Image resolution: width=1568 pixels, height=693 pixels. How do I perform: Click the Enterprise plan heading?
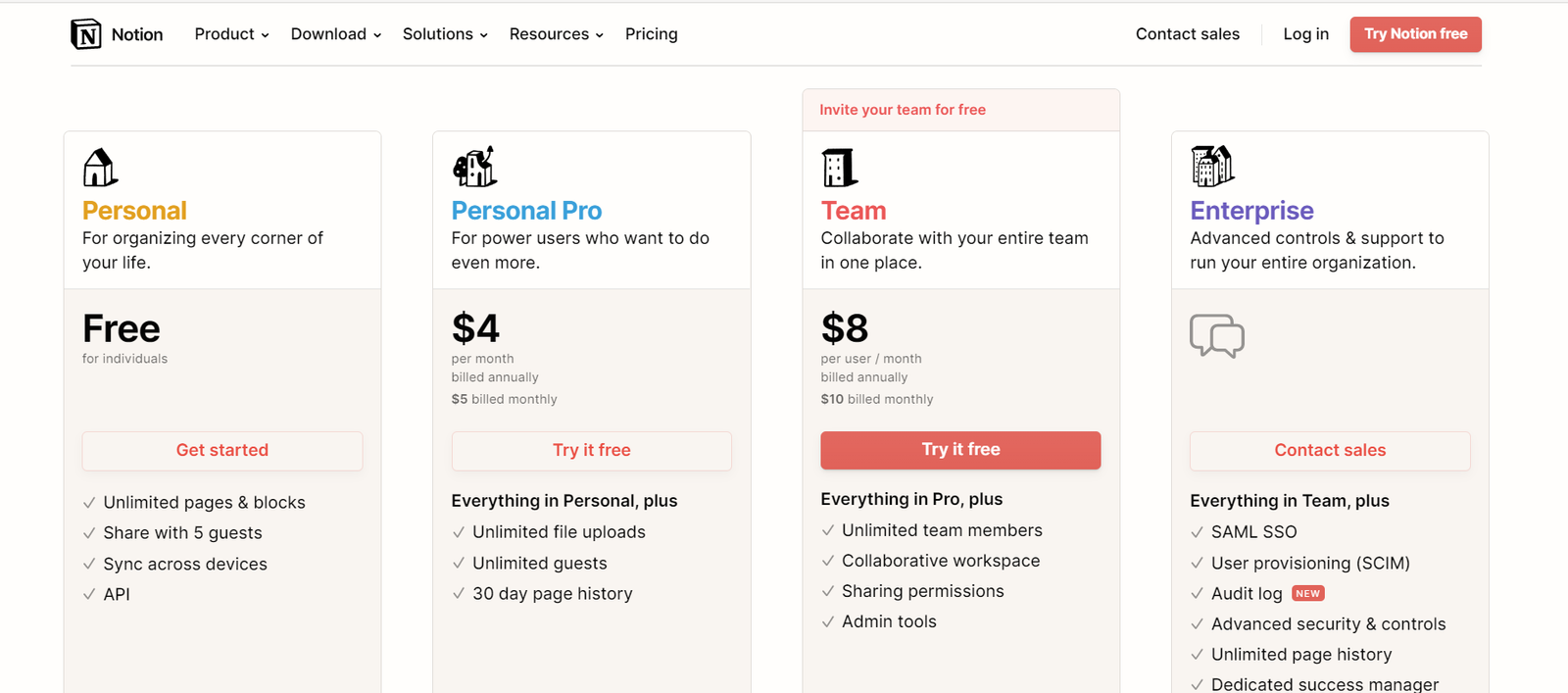(x=1251, y=211)
